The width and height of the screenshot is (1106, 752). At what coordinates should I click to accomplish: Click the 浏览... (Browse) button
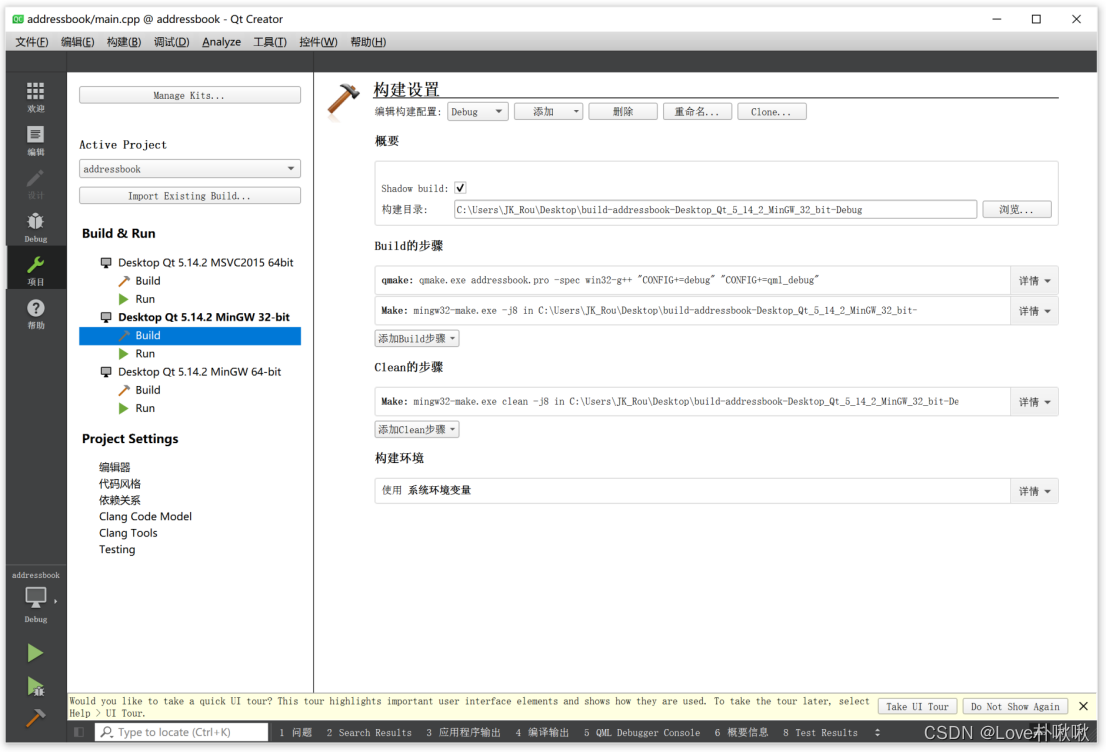pyautogui.click(x=1016, y=210)
